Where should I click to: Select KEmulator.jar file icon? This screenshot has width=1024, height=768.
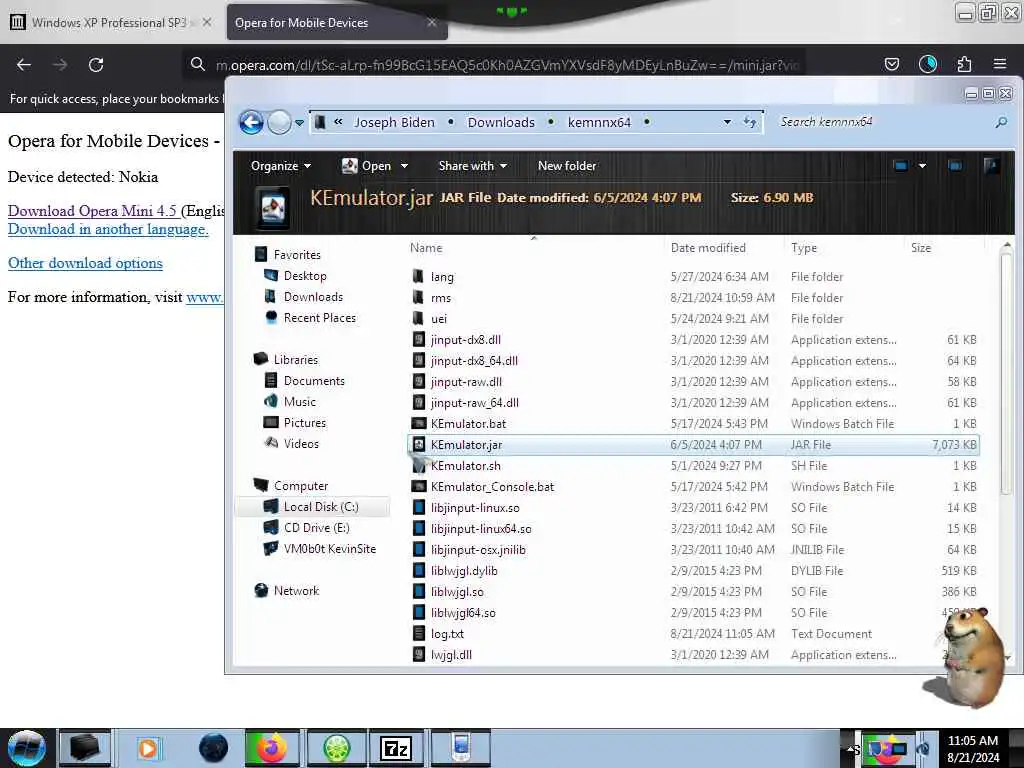(x=419, y=445)
